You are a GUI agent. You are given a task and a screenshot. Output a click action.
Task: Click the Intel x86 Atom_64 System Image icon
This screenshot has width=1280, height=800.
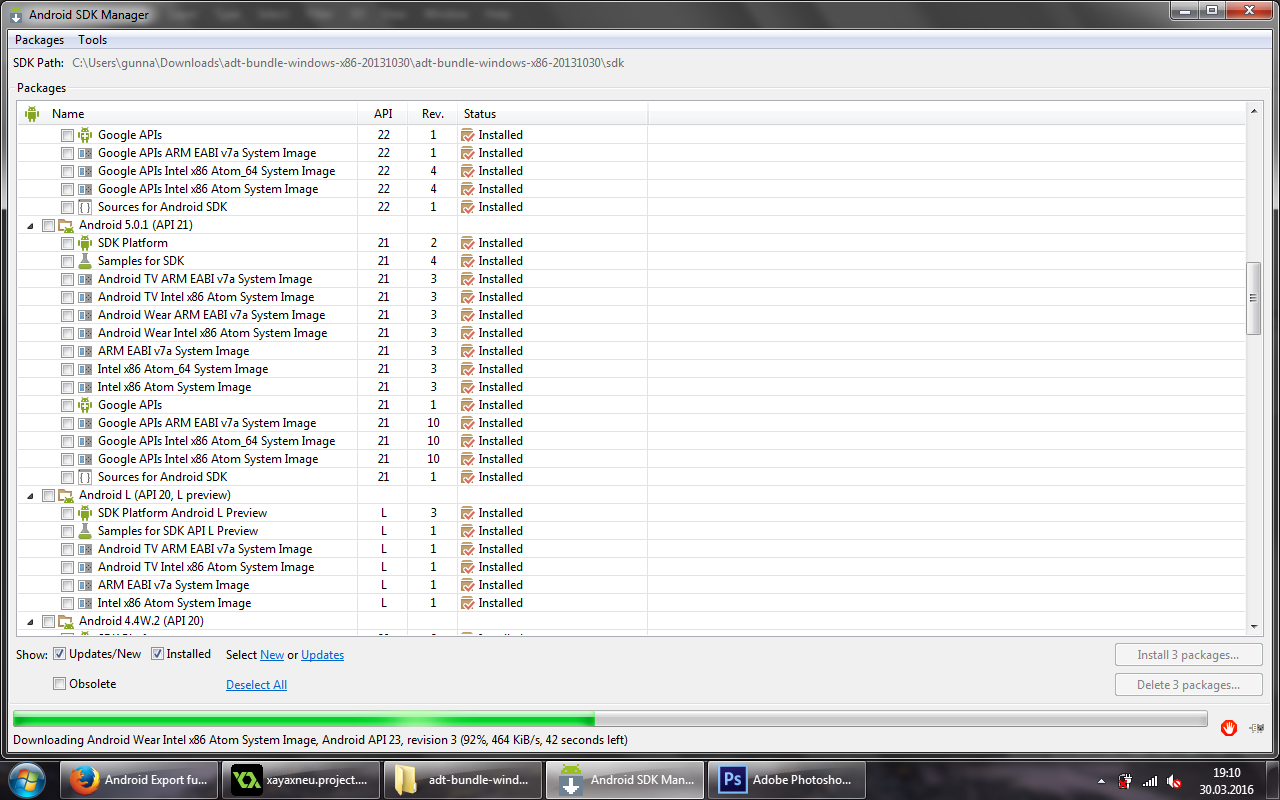coord(85,369)
